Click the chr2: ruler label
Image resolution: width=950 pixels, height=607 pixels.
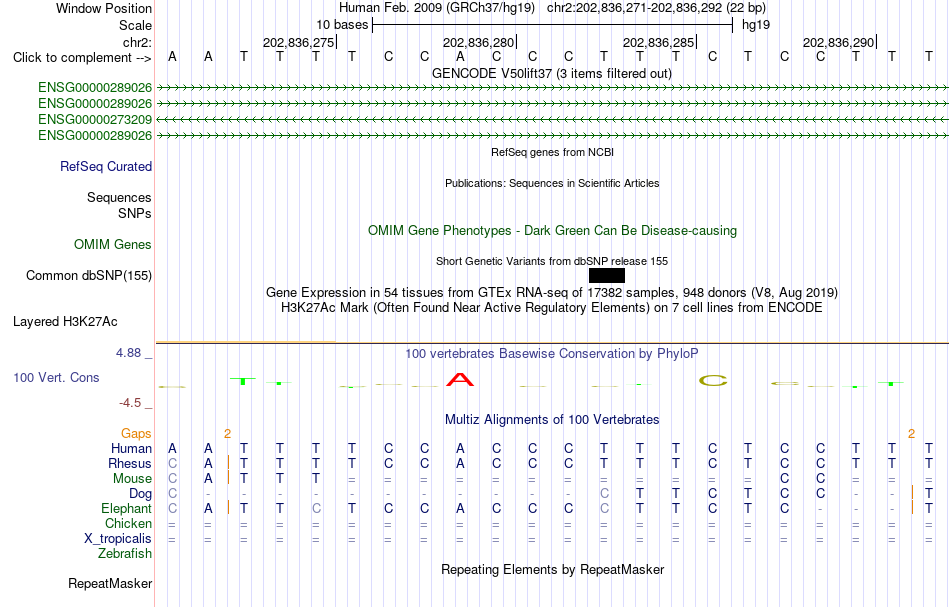click(137, 42)
